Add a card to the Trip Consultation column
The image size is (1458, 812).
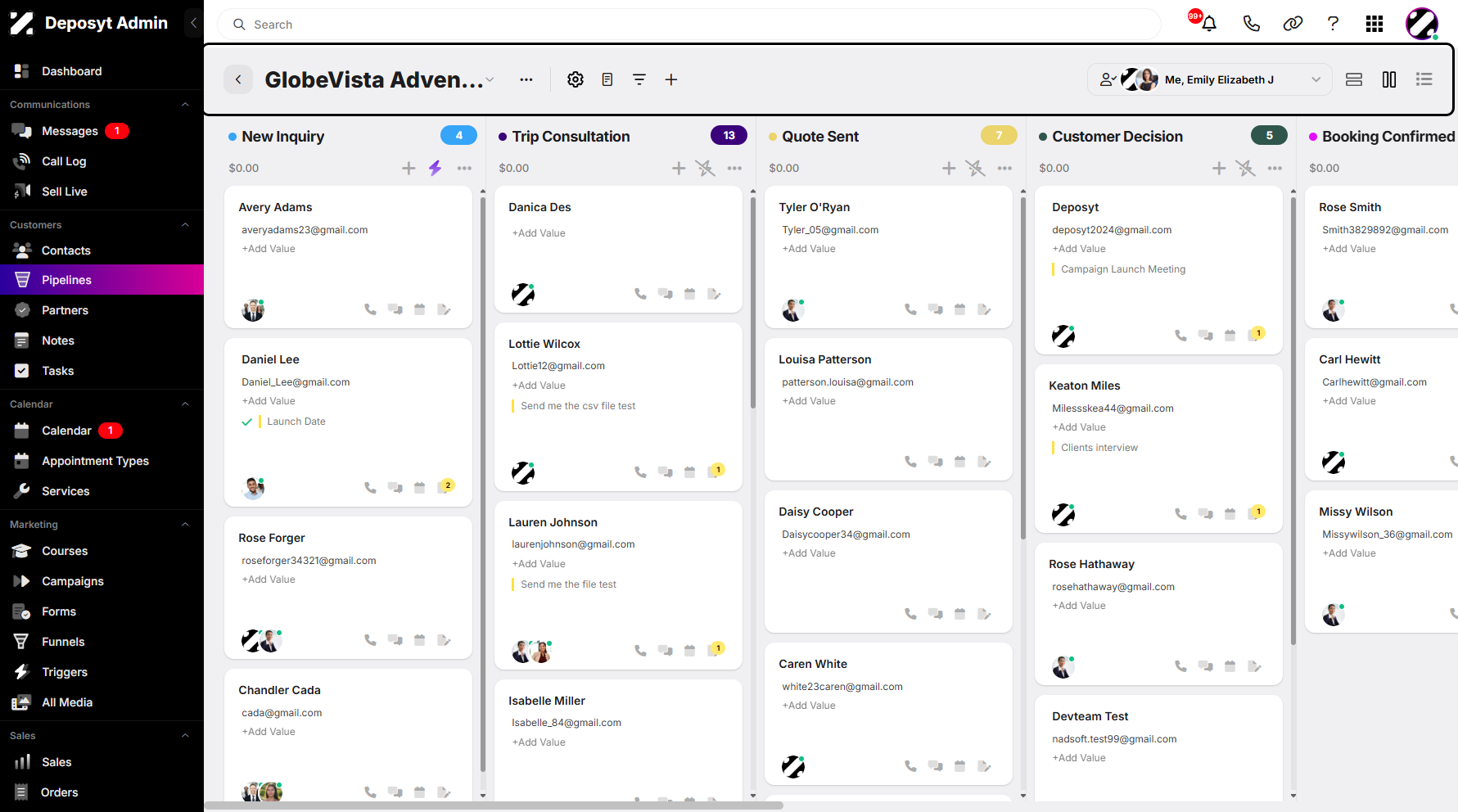[679, 168]
